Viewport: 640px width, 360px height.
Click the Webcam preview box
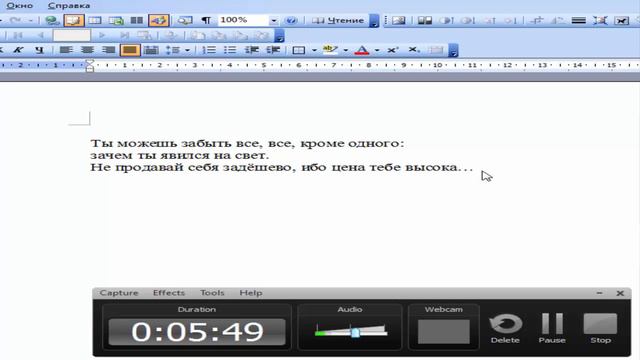point(444,331)
